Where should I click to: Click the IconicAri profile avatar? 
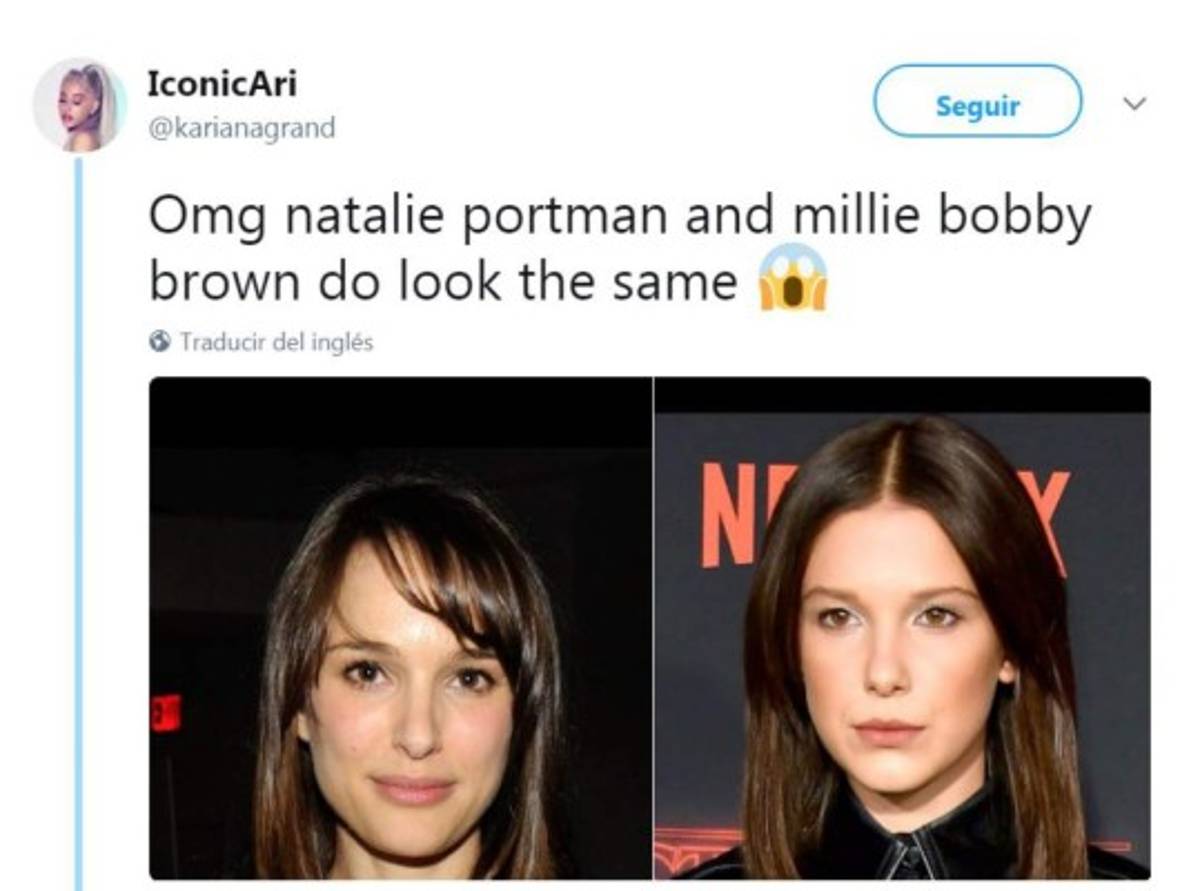pos(80,105)
